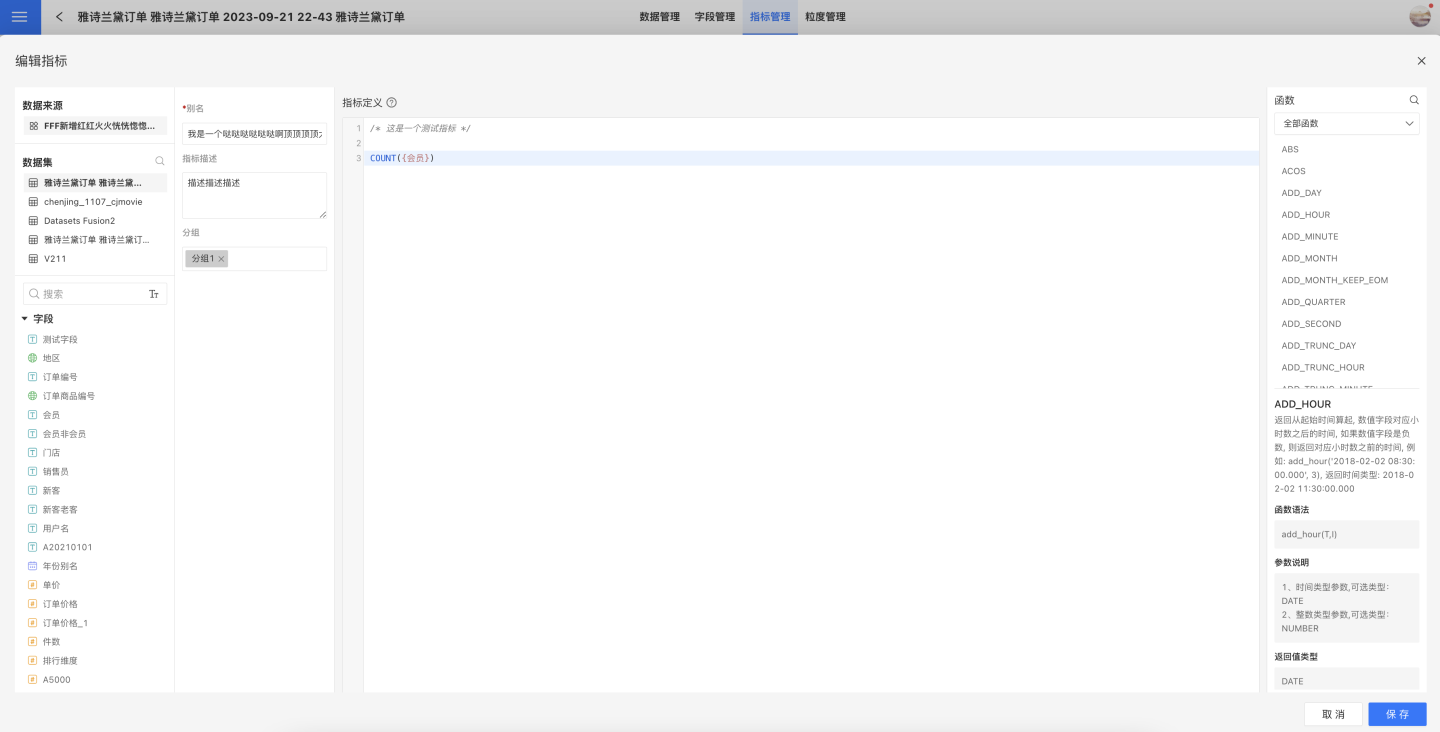Collapse the 字段 tree section

tap(25, 319)
